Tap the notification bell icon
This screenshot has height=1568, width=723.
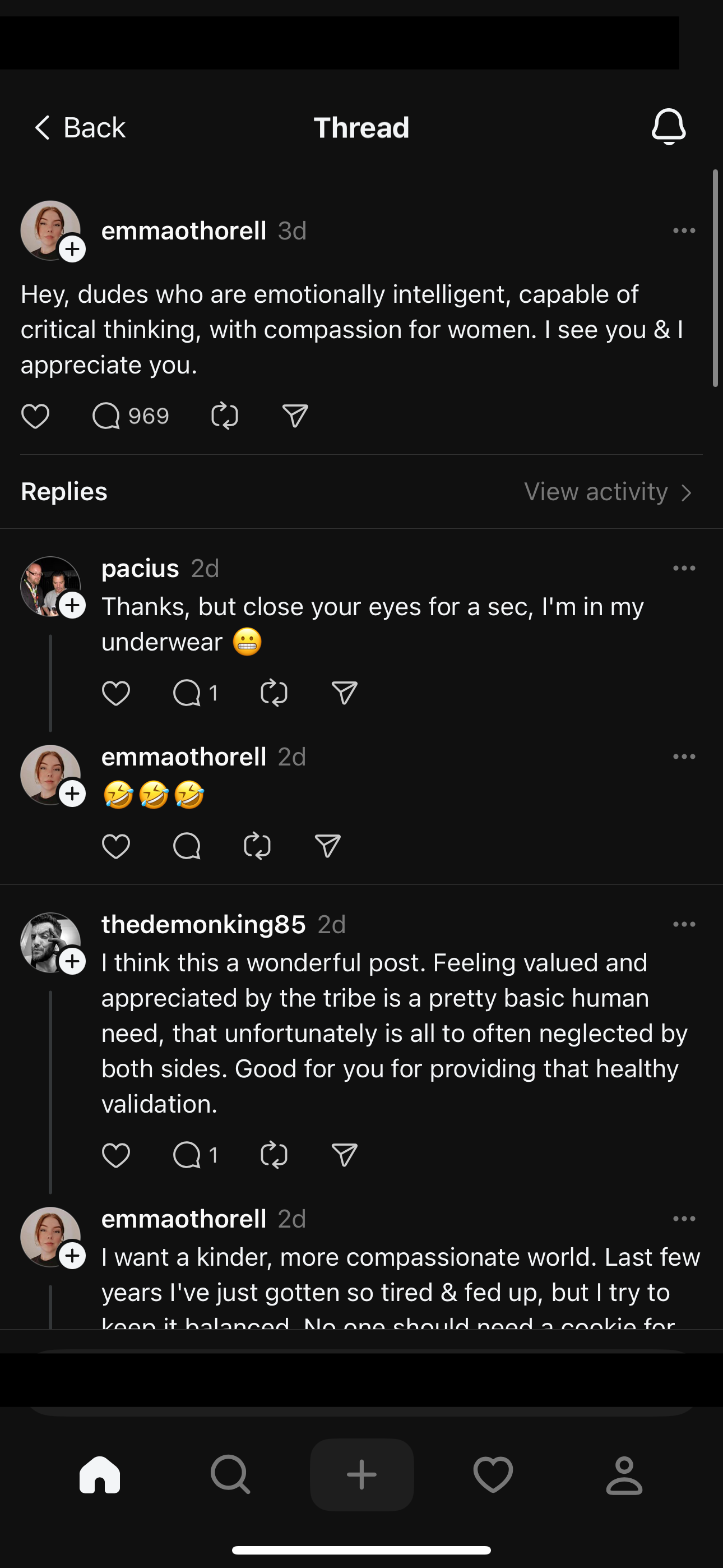click(668, 127)
